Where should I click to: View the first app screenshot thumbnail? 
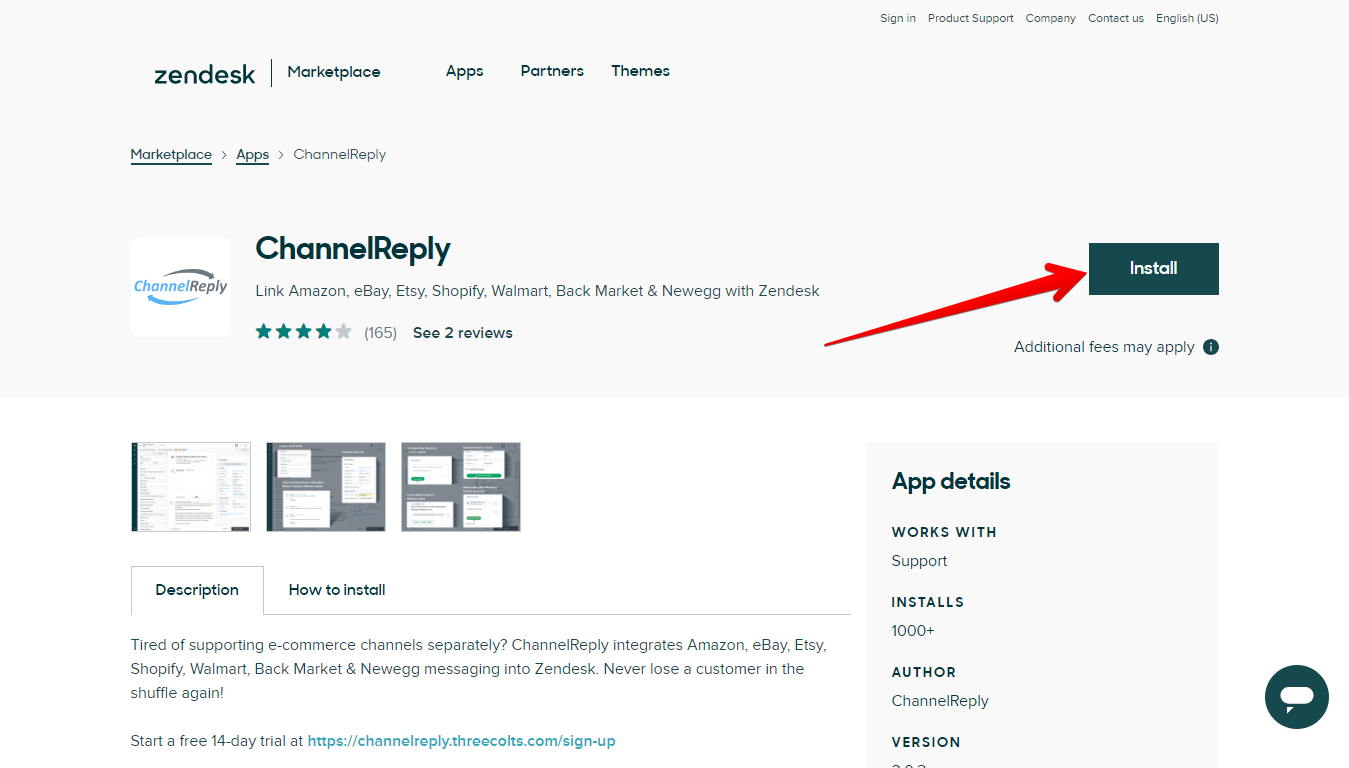(191, 487)
